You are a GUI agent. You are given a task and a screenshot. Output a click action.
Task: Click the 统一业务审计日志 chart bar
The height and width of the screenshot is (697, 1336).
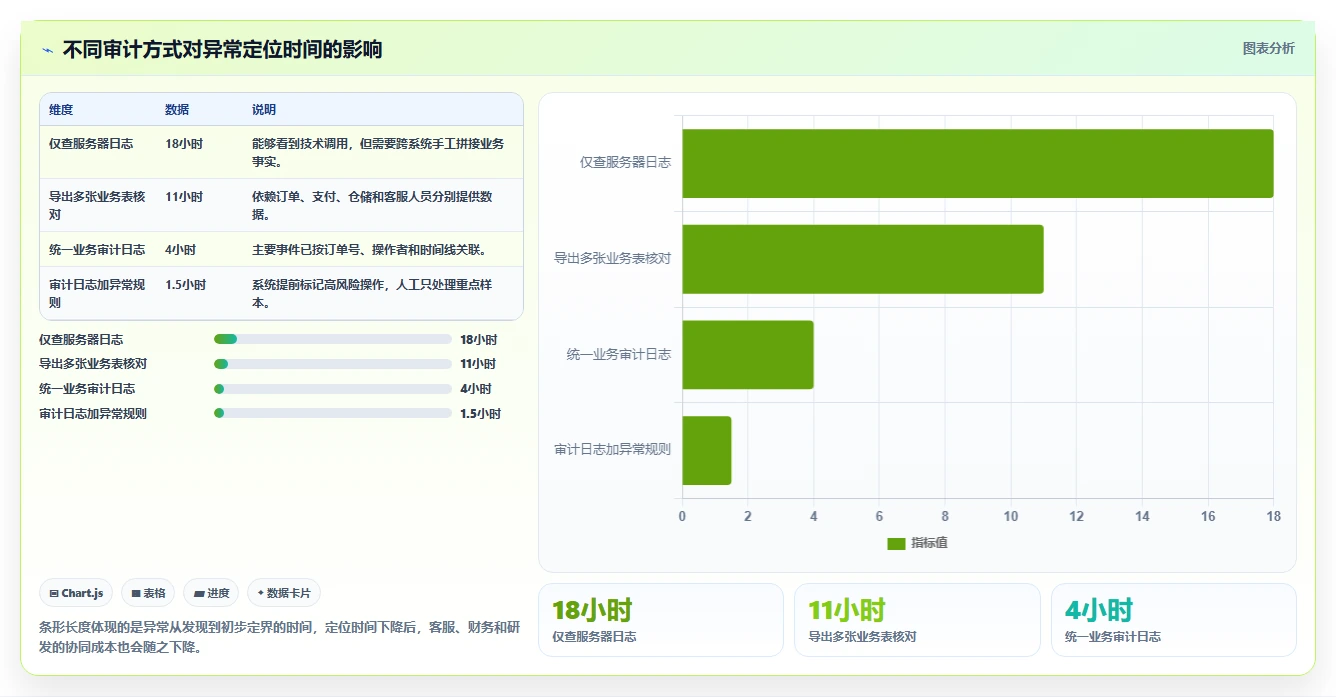pos(748,355)
